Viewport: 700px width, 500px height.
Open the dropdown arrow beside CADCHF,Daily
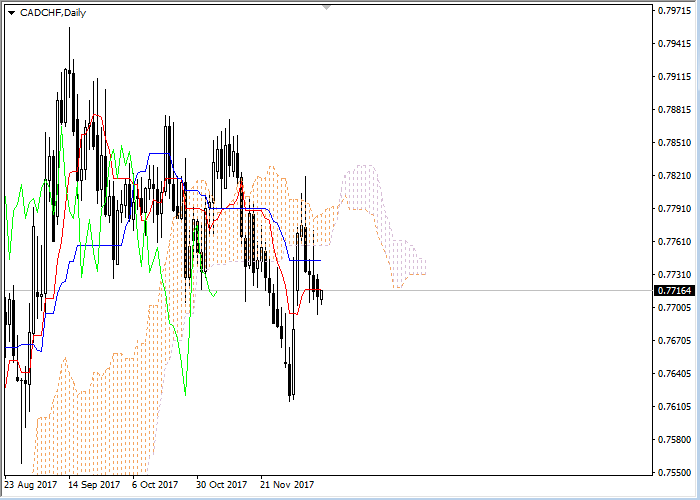click(x=11, y=13)
